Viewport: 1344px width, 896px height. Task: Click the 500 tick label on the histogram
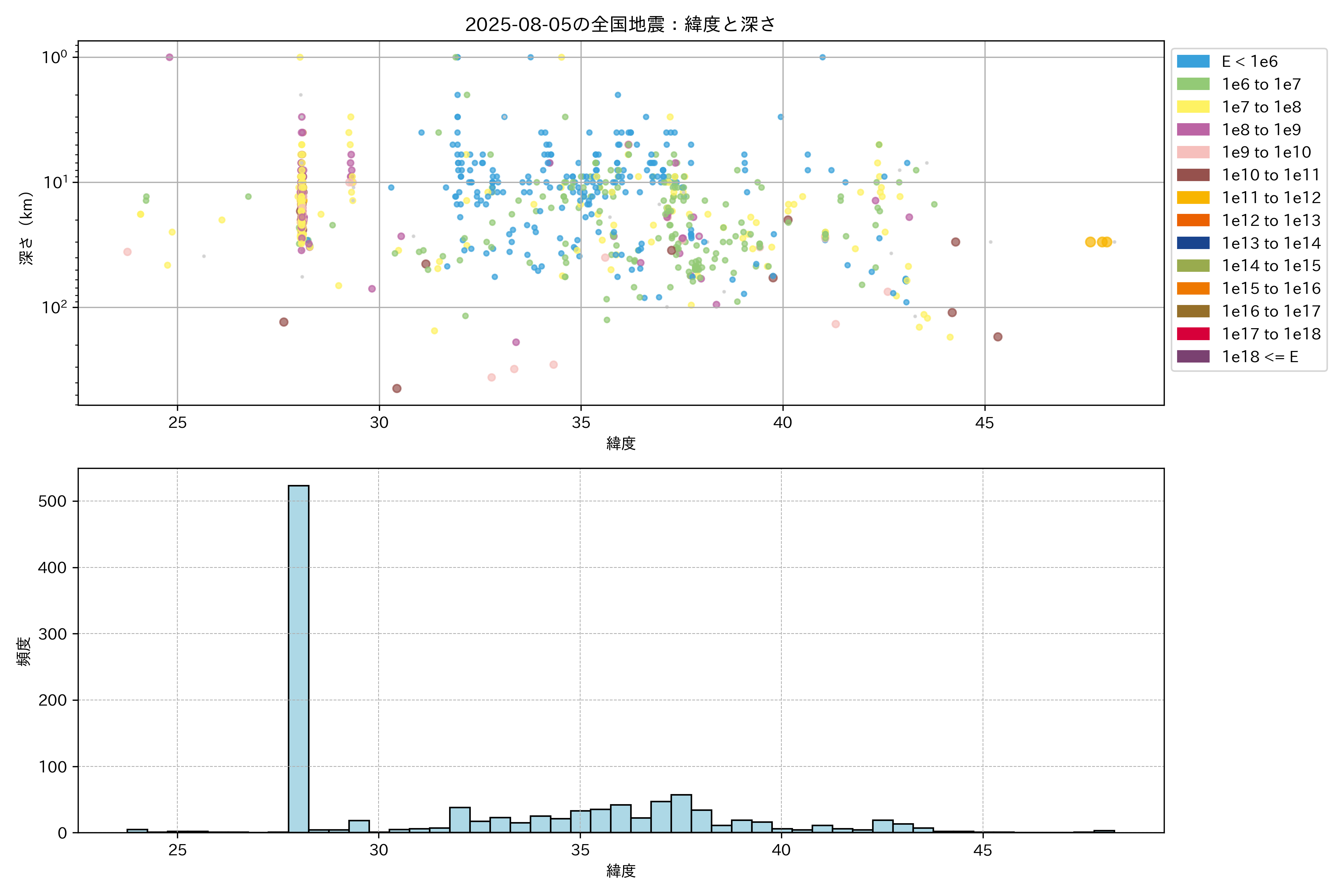53,501
